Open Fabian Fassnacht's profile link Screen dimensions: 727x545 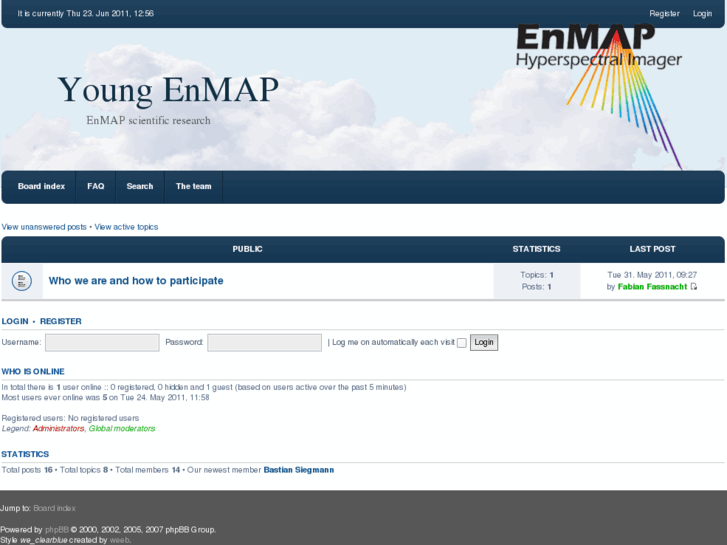click(652, 287)
